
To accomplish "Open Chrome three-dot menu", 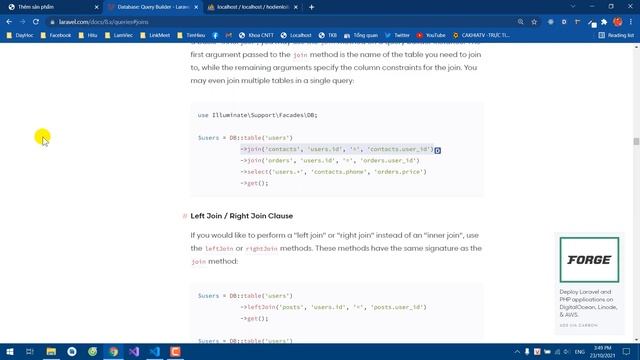I will (631, 22).
